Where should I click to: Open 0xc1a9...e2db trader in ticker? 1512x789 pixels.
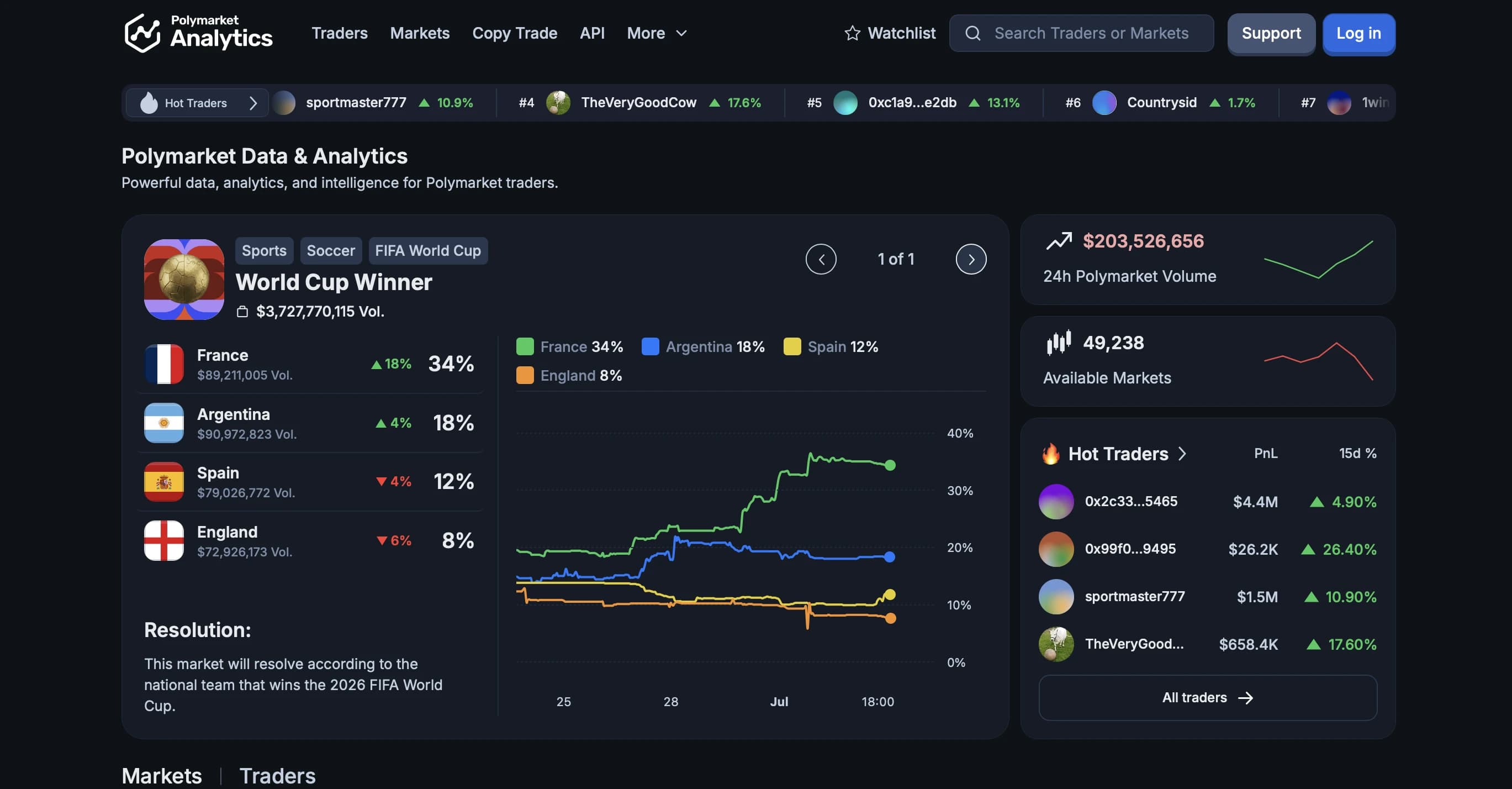pos(912,102)
